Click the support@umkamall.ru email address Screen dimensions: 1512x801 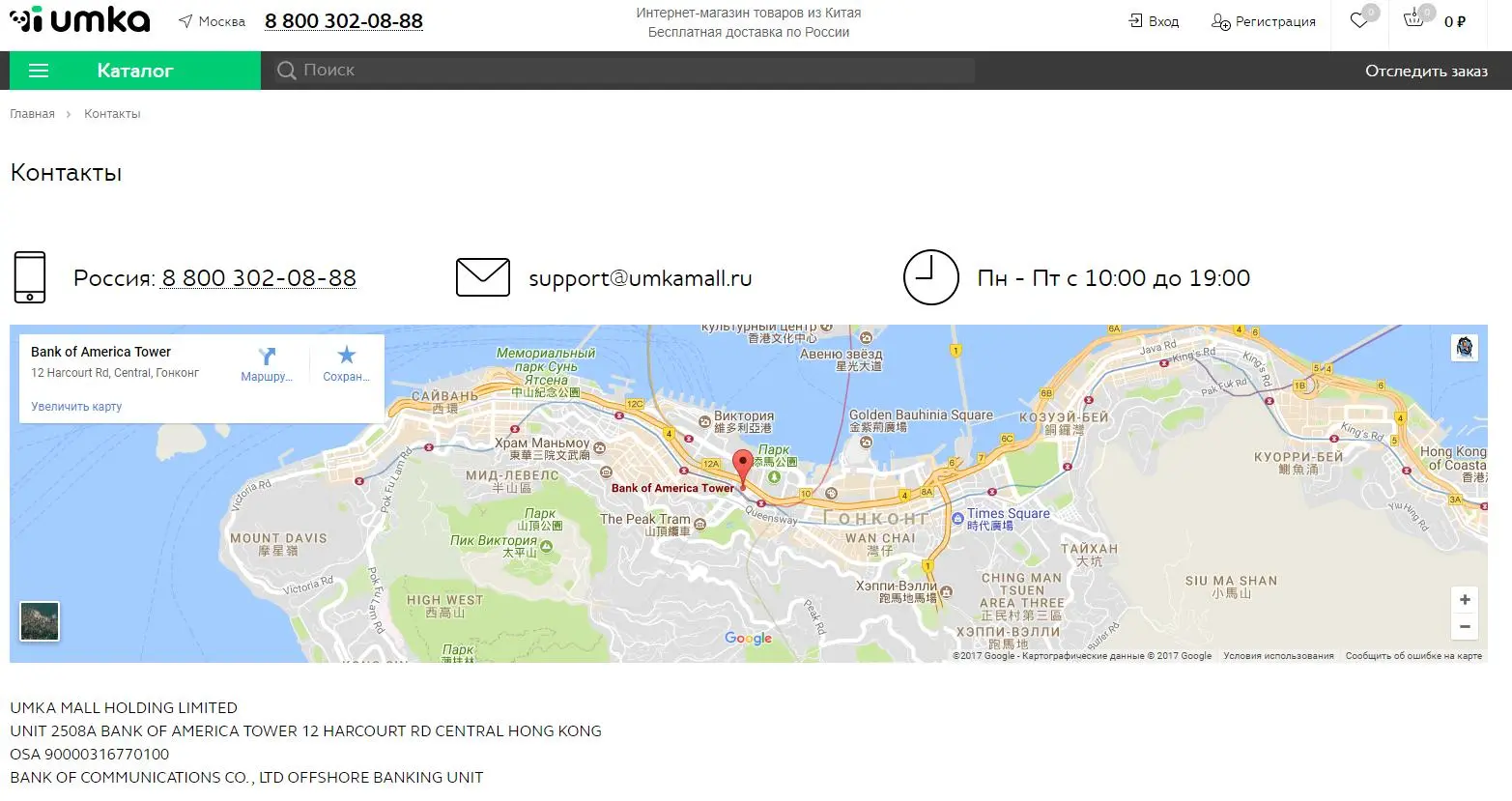click(x=641, y=278)
